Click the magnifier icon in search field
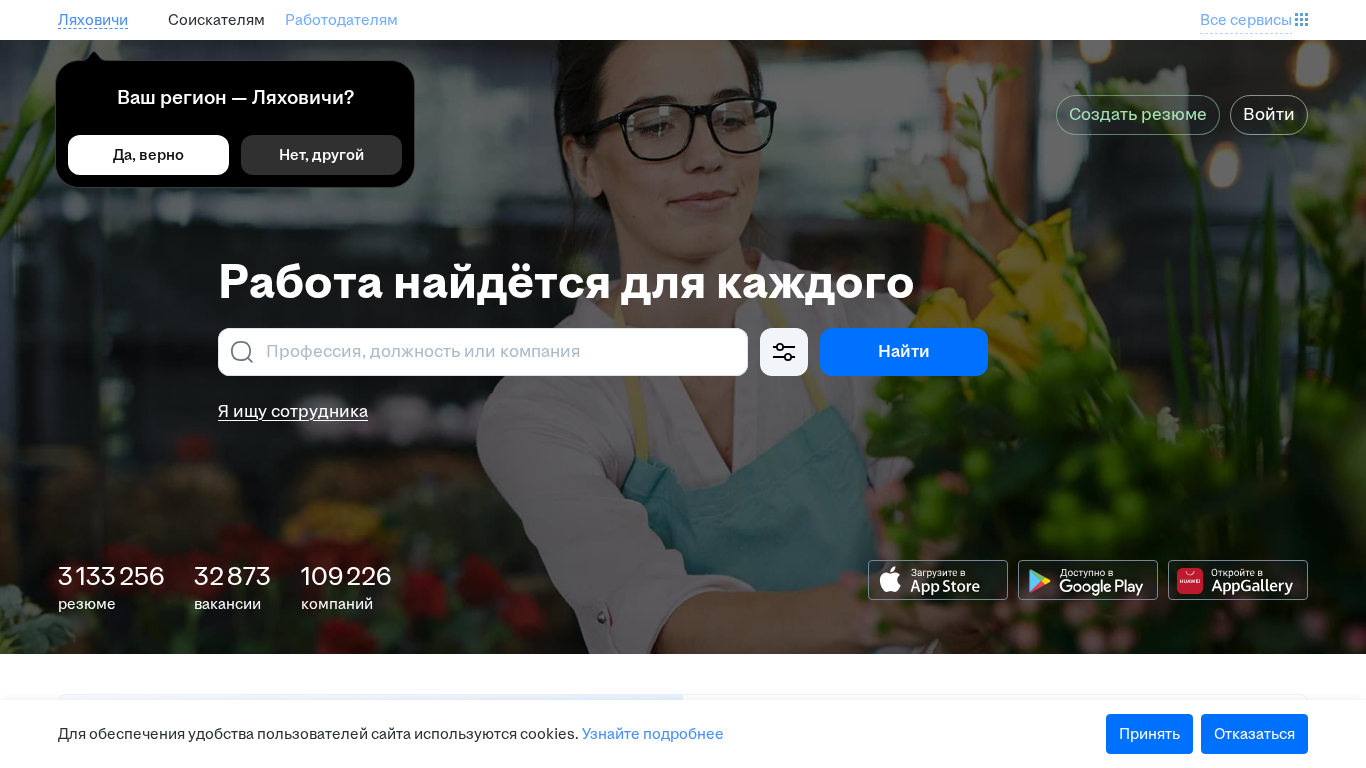Screen dimensions: 1366x768 242,352
